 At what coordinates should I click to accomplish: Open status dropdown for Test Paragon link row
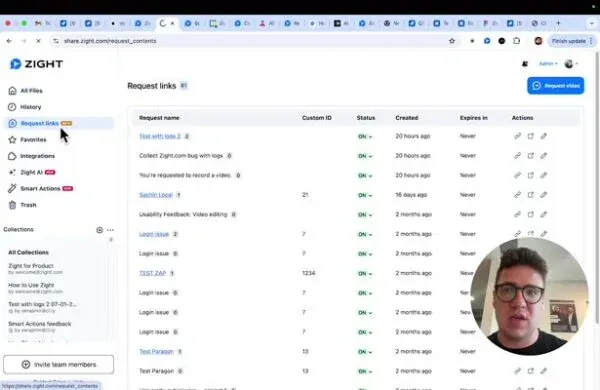(365, 352)
